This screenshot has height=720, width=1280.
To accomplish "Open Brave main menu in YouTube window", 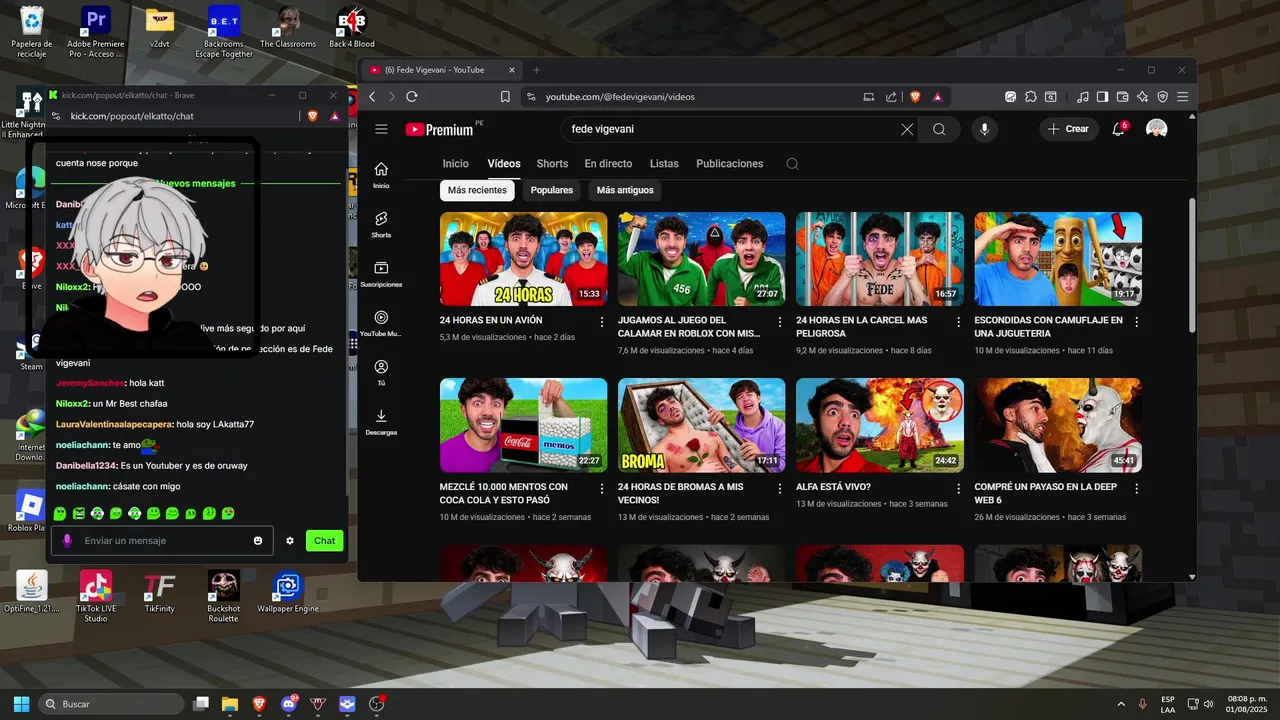I will [x=1183, y=97].
